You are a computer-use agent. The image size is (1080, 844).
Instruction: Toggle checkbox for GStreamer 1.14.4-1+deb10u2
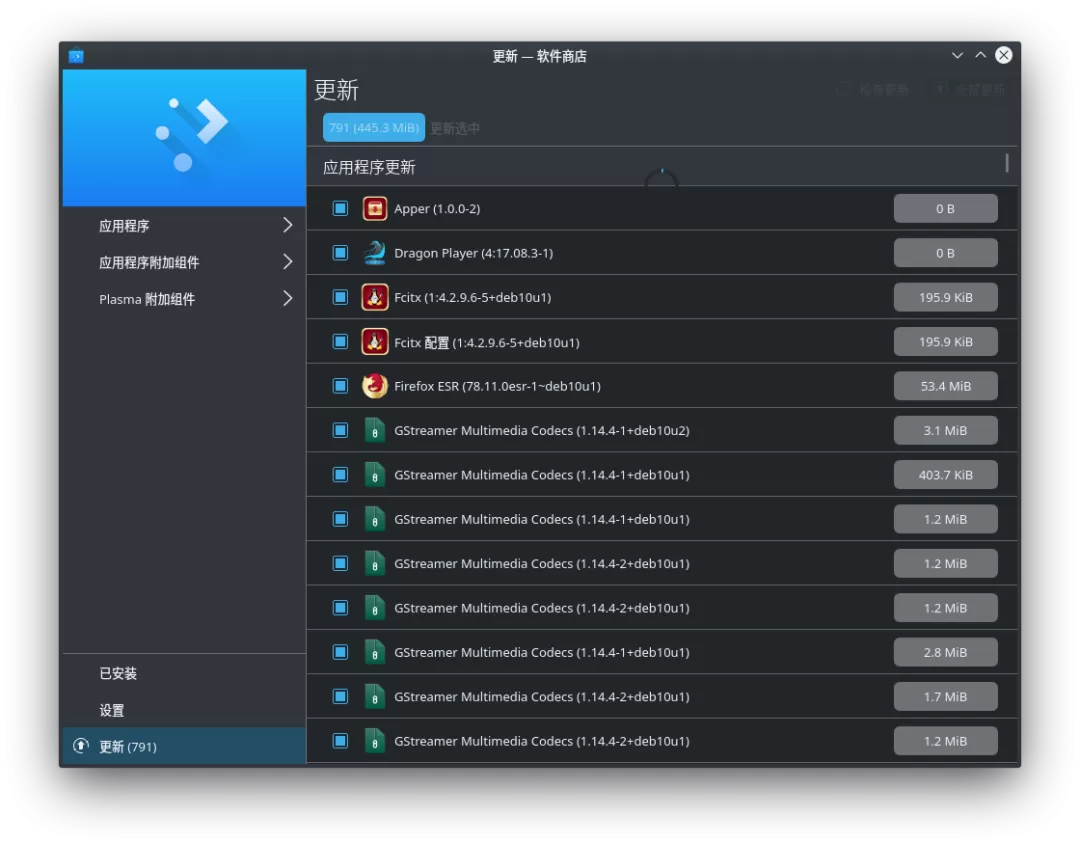(340, 430)
